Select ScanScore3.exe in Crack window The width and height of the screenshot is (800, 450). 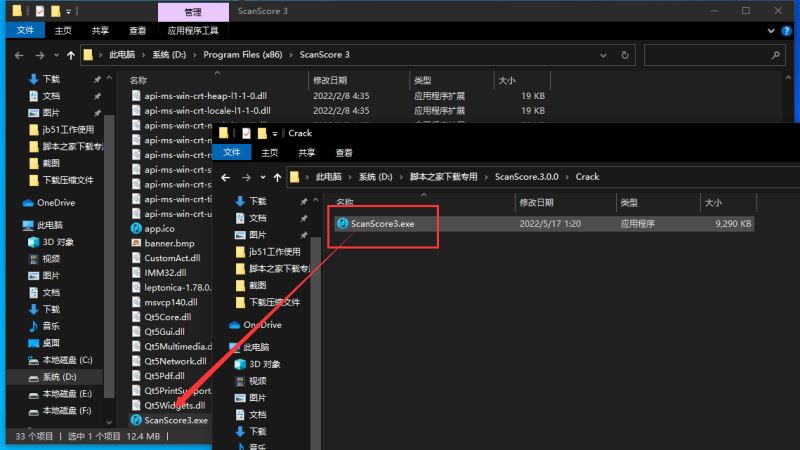point(383,223)
